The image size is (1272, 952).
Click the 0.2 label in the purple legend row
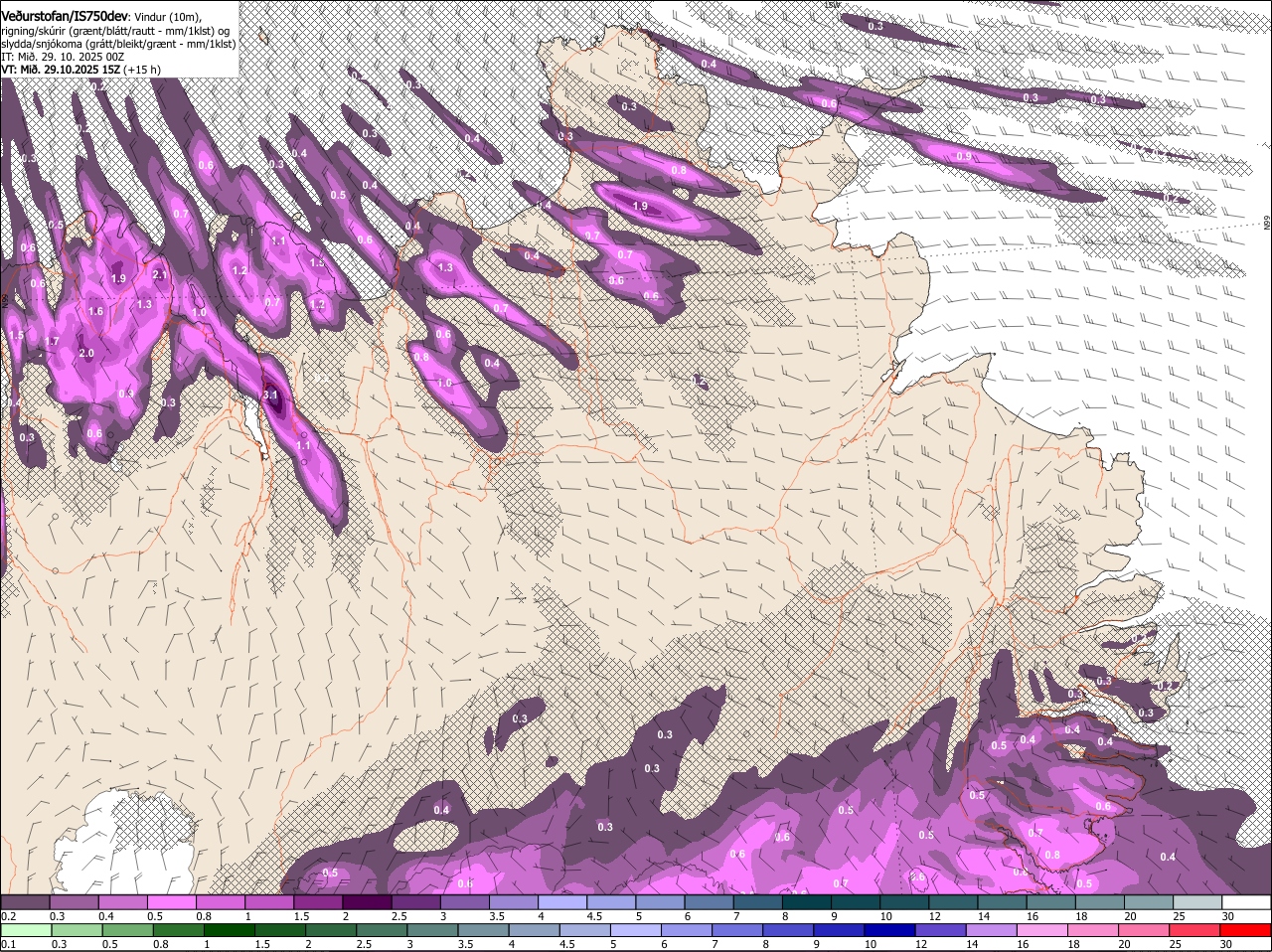8,916
